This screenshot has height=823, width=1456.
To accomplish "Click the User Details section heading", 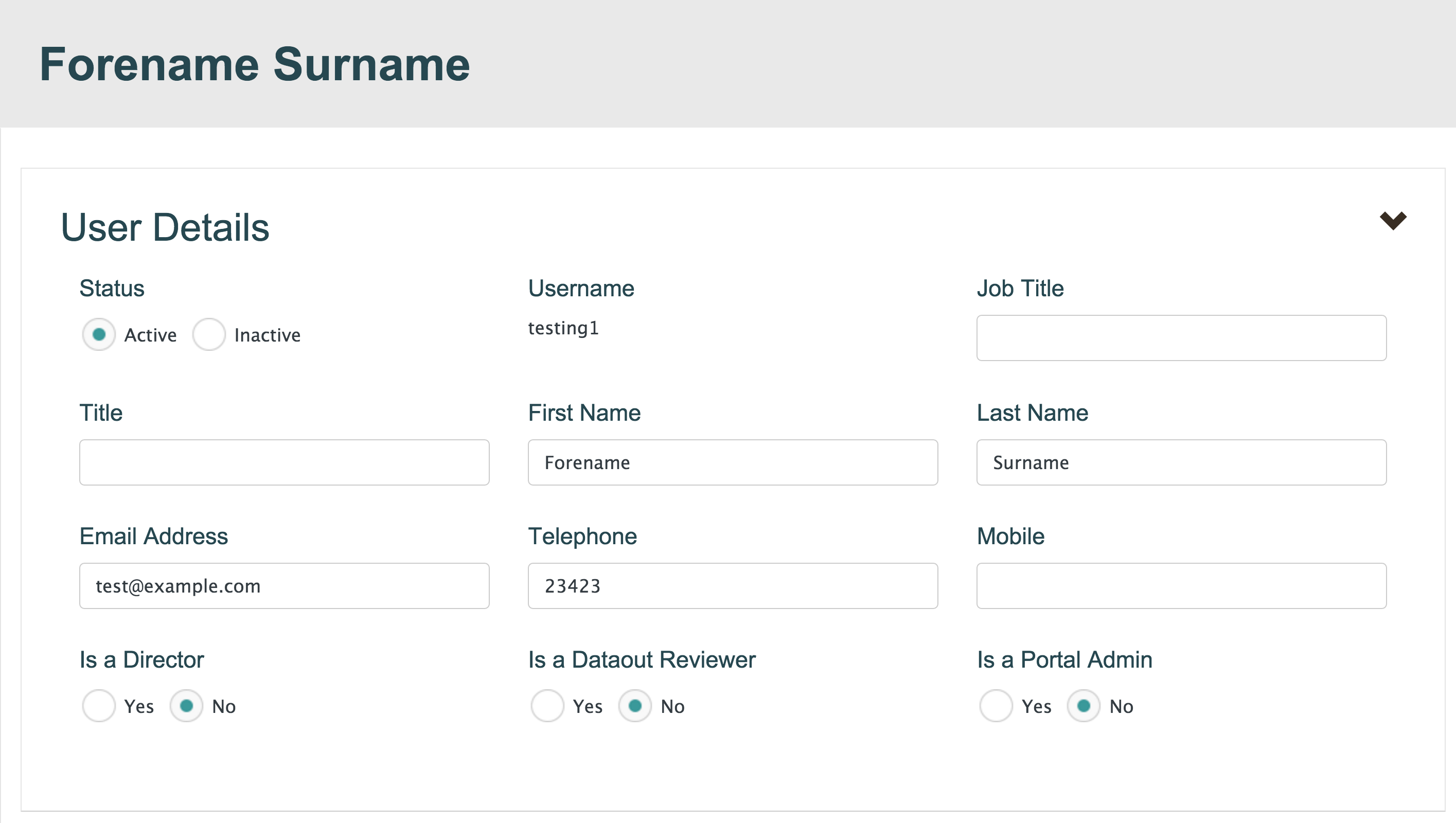I will click(165, 227).
